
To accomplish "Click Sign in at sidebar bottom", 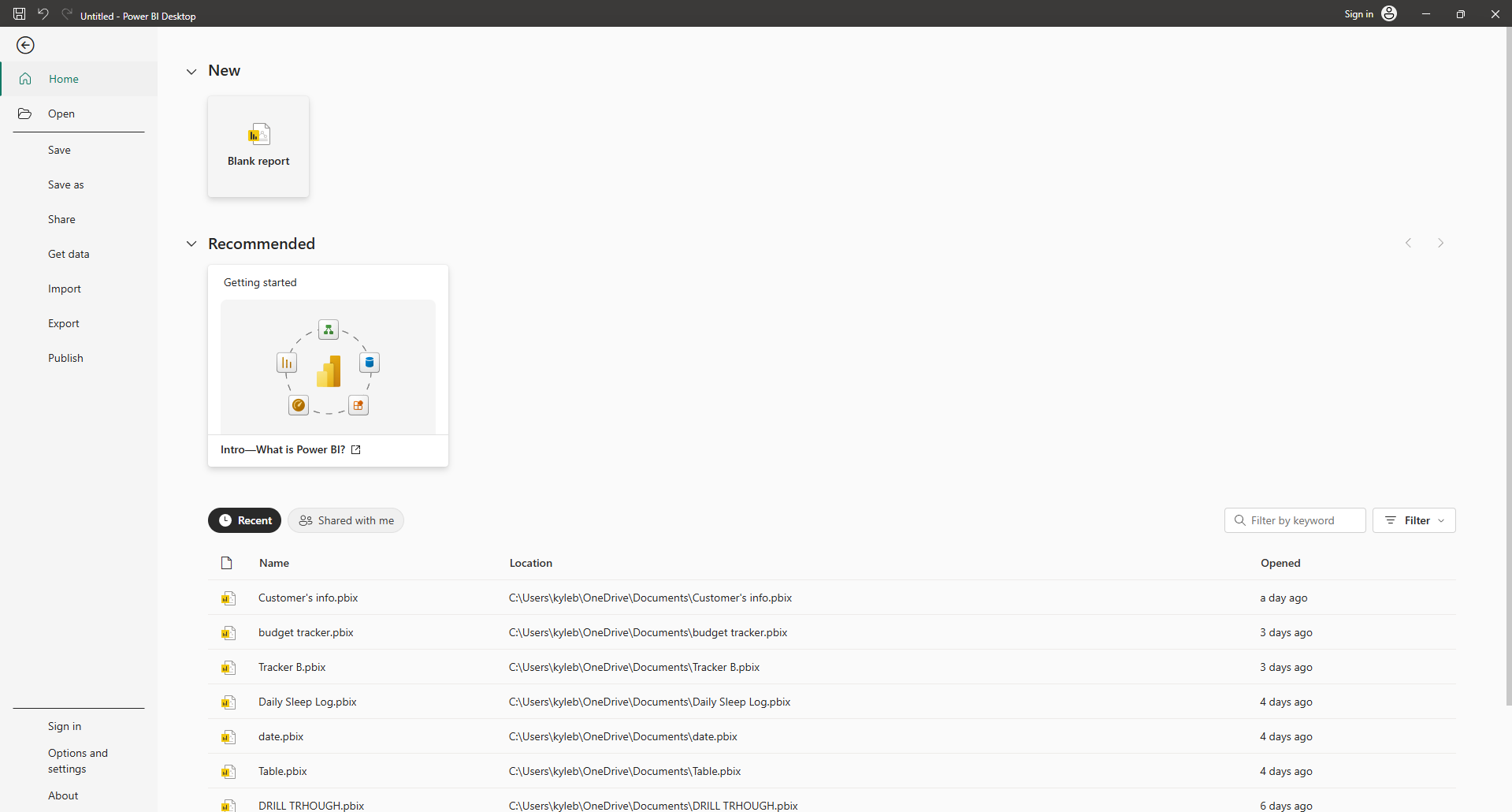I will (x=65, y=726).
